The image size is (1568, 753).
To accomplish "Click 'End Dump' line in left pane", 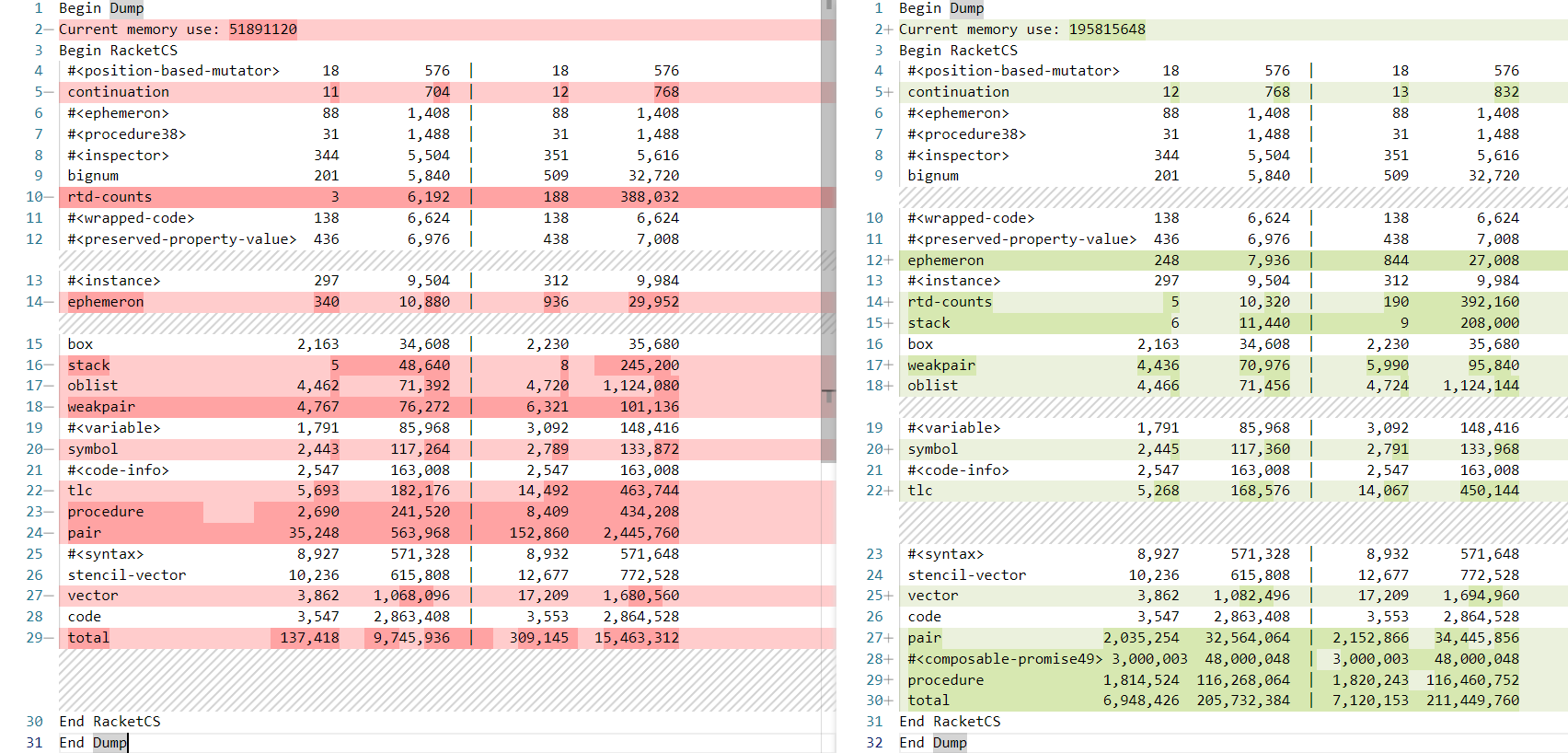I will tap(93, 743).
